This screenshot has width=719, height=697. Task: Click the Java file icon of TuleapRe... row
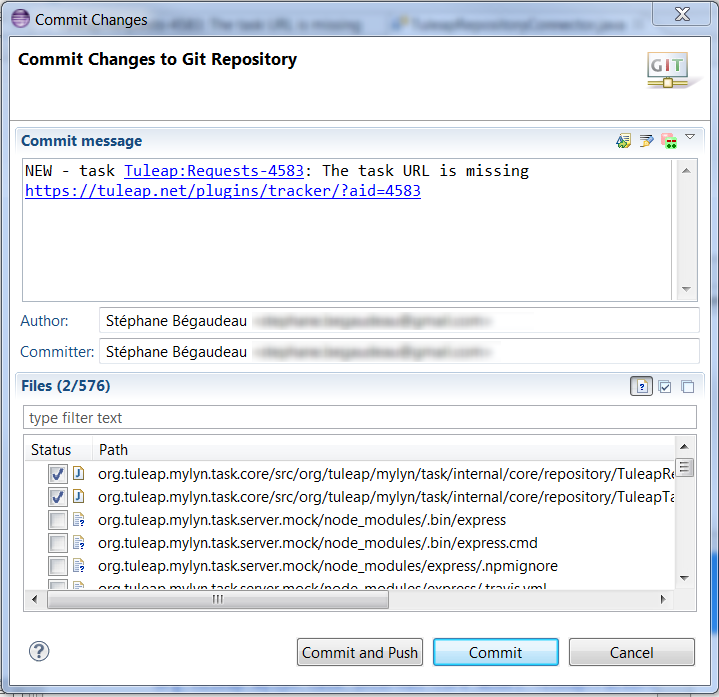point(79,473)
